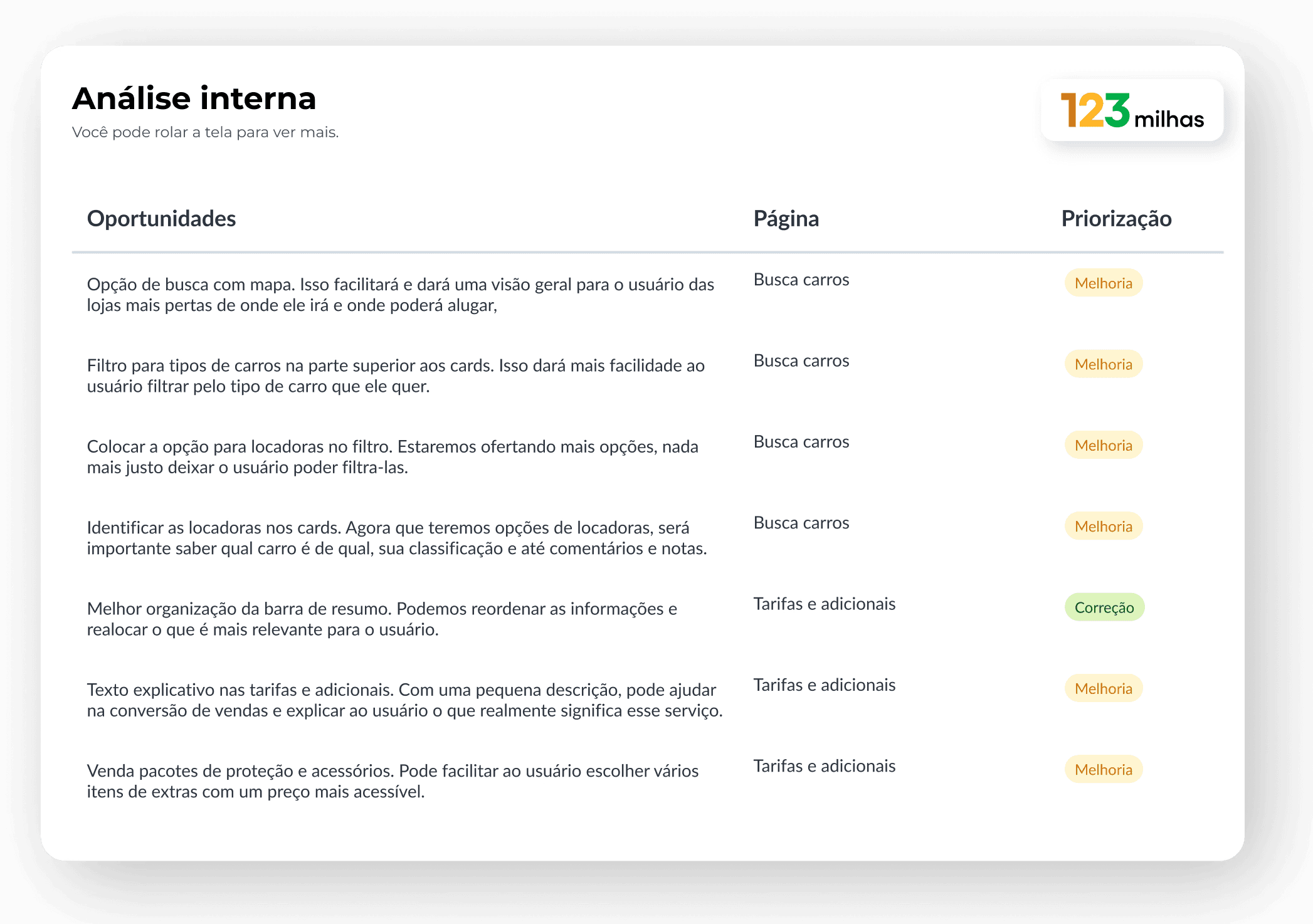This screenshot has width=1313, height=924.
Task: Select the 'Melhor organização da barra de resumo' text
Action: (381, 619)
